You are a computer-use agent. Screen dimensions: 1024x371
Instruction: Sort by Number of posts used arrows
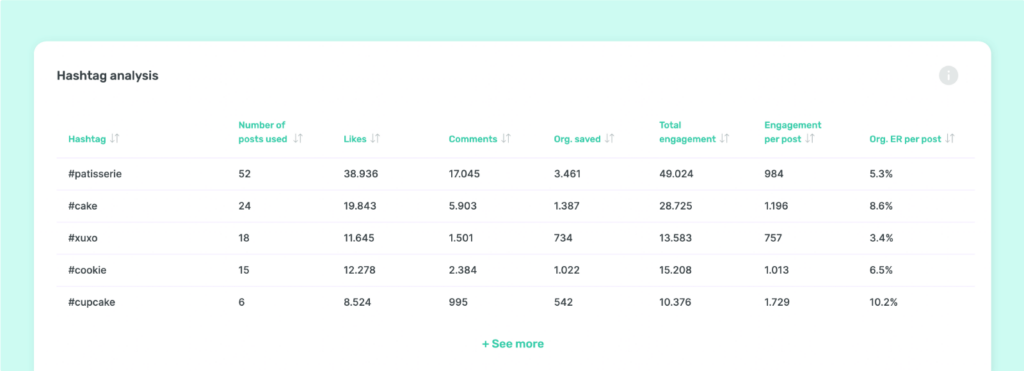(x=298, y=138)
